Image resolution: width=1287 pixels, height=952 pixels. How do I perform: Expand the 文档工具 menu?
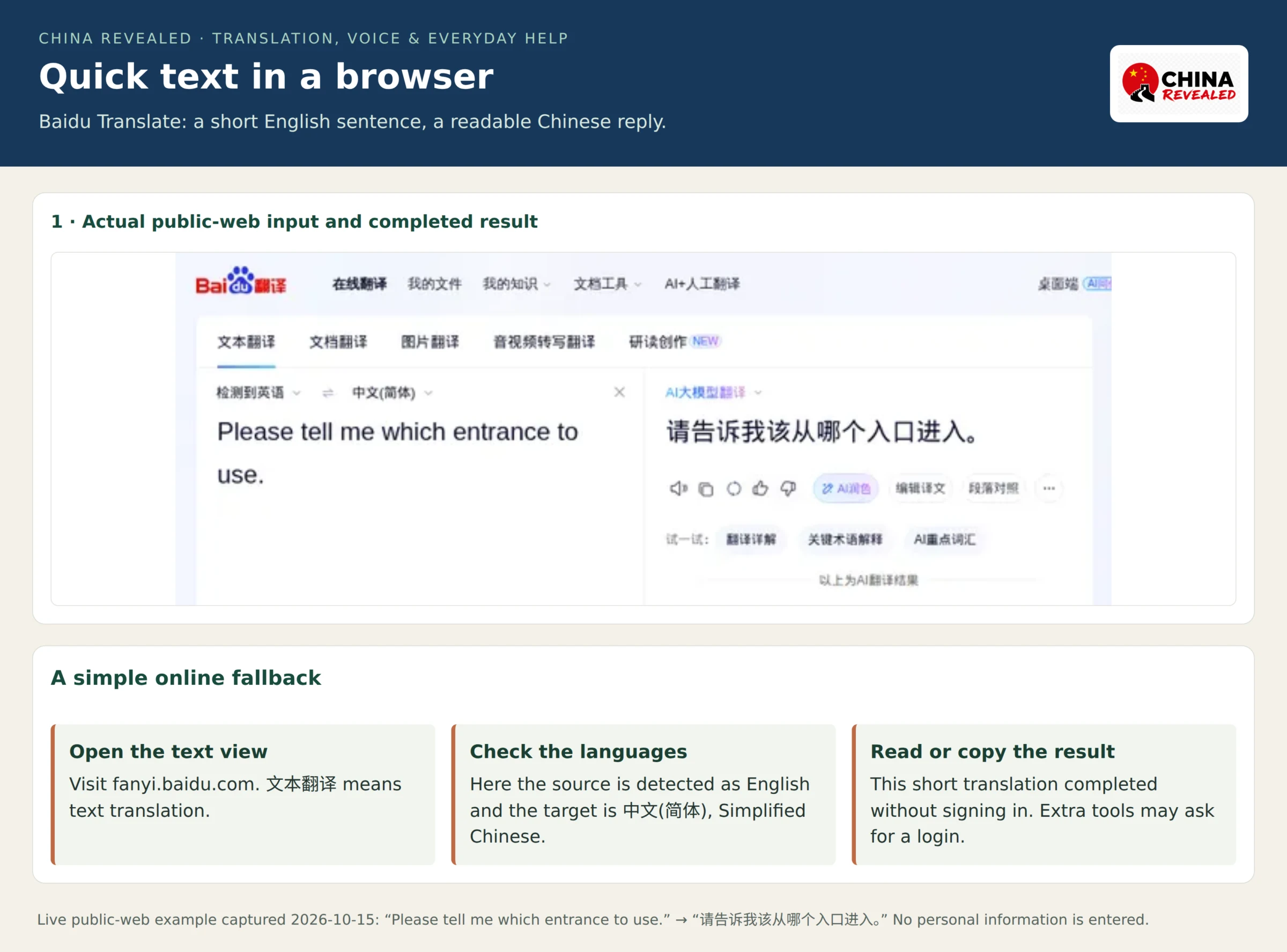pos(607,284)
